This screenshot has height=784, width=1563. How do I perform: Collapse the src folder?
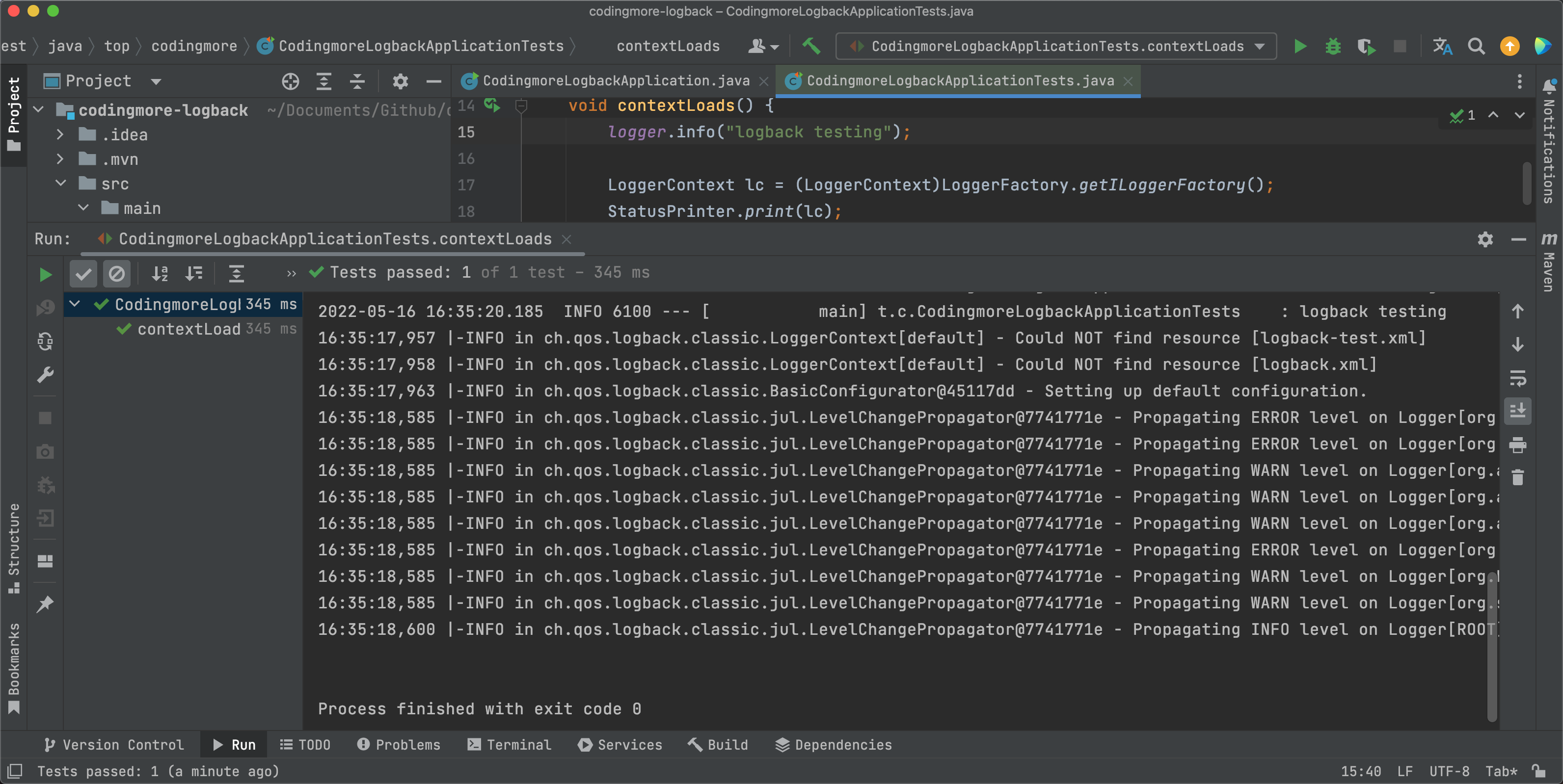coord(61,183)
